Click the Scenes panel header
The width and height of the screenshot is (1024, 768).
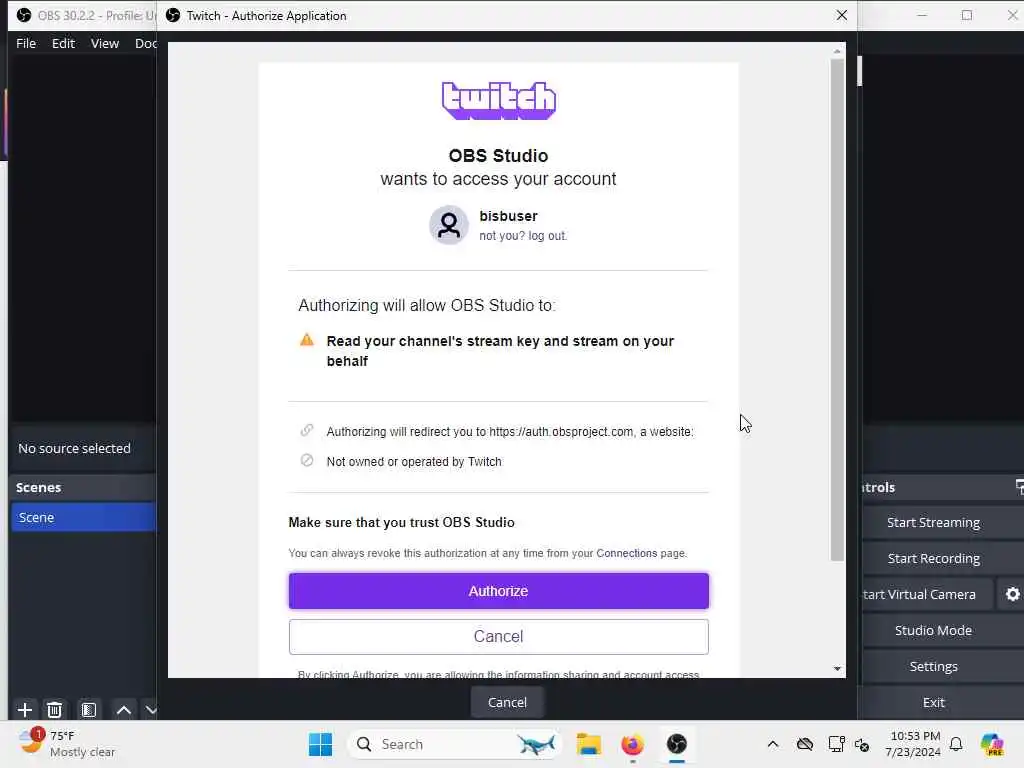coord(83,487)
